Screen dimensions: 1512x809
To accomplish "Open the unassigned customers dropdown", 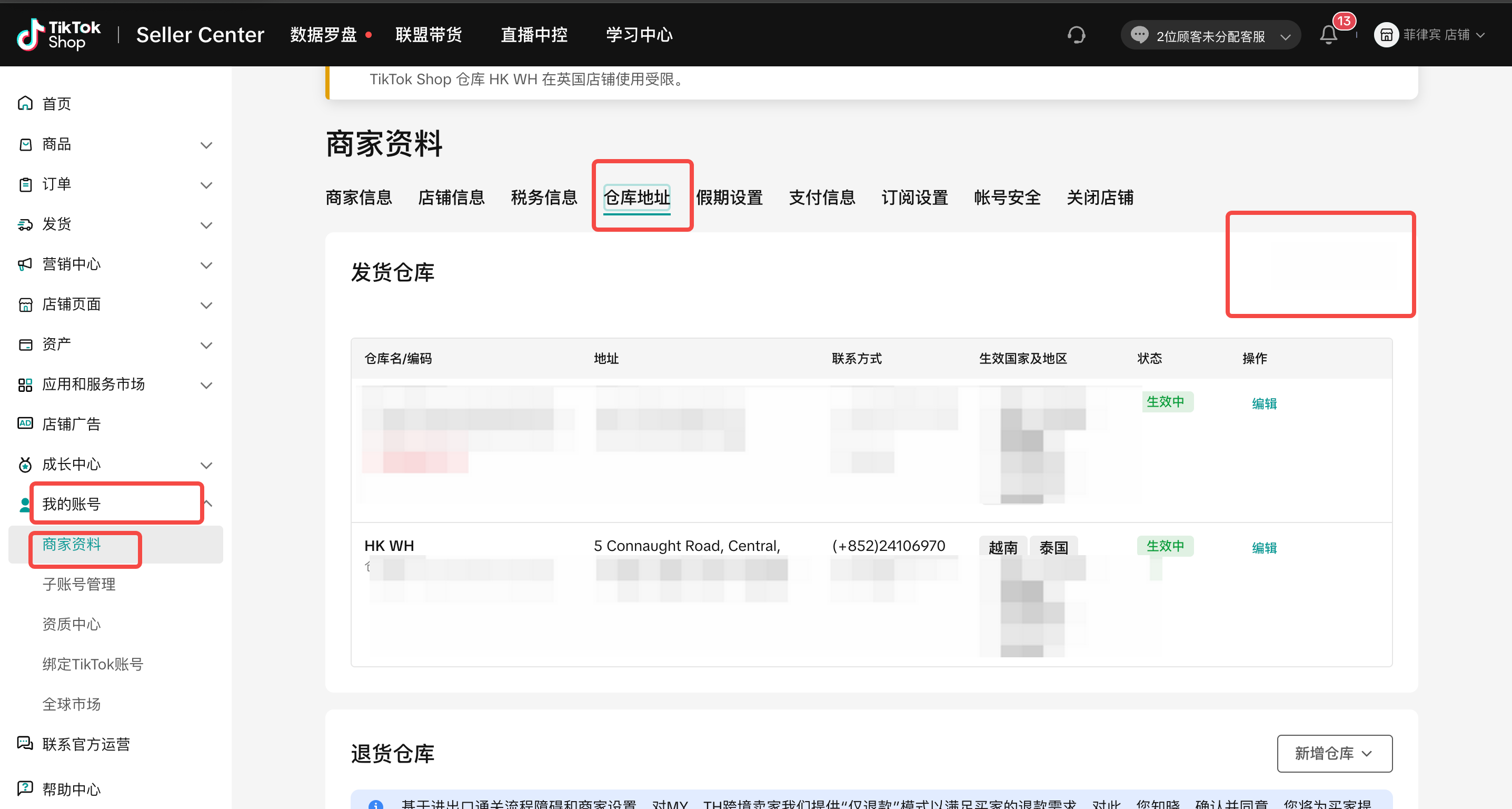I will [1211, 36].
